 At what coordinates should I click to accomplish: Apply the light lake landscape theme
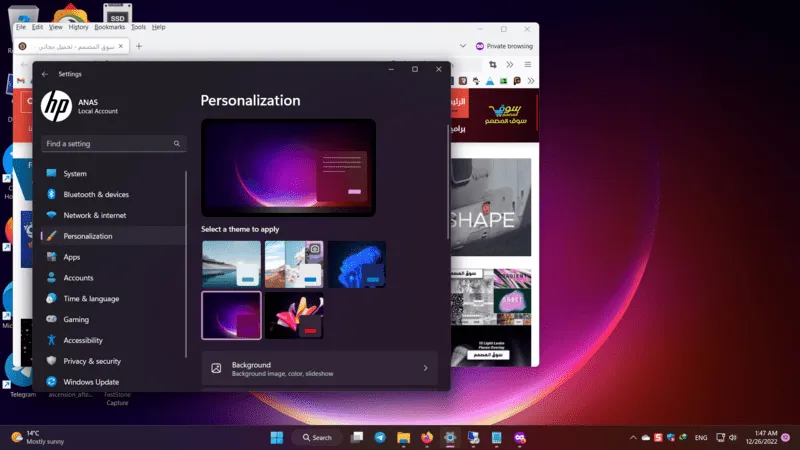[x=231, y=264]
